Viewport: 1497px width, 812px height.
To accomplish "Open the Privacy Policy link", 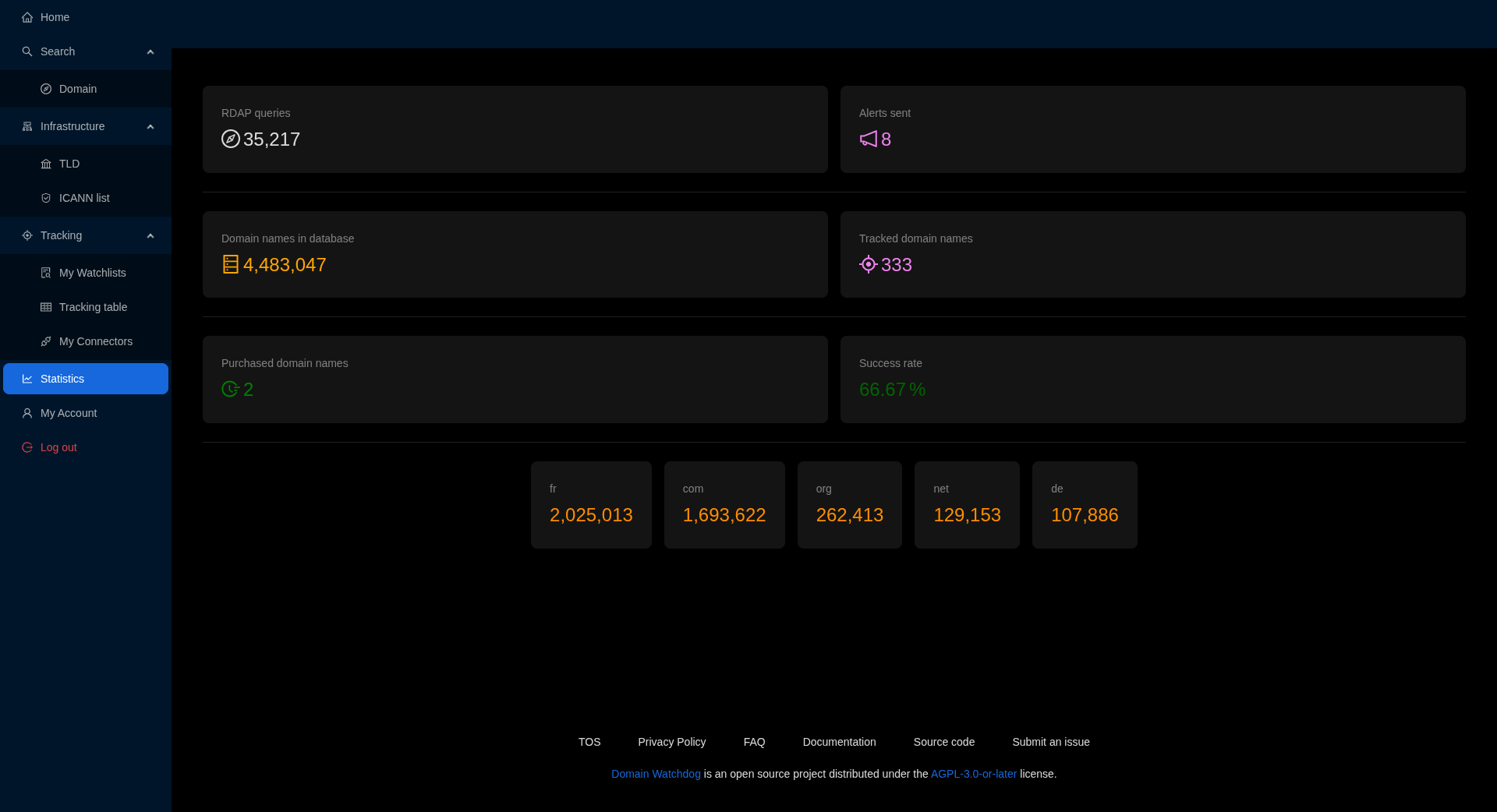I will coord(671,742).
